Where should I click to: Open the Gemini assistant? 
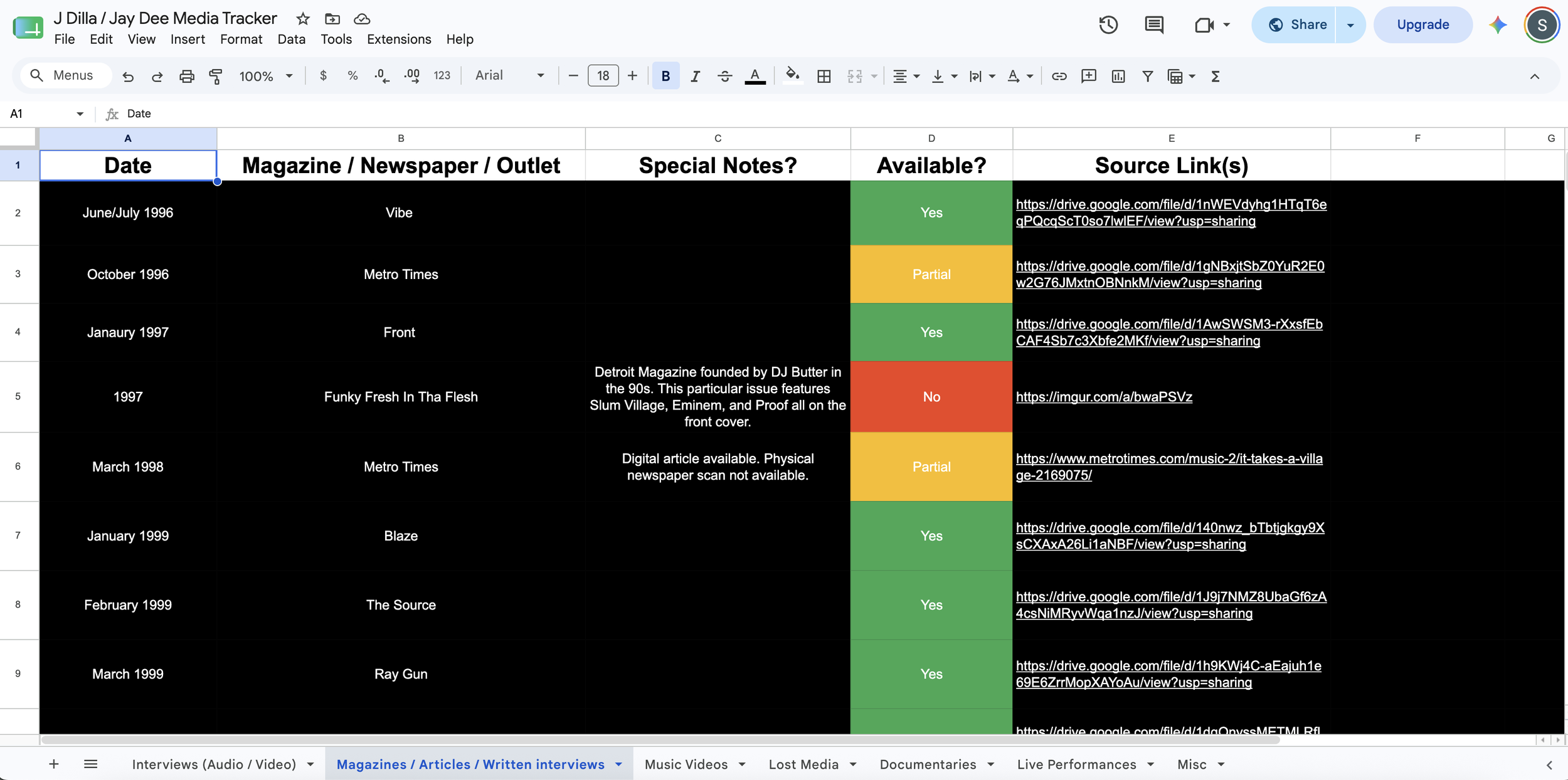[x=1498, y=25]
